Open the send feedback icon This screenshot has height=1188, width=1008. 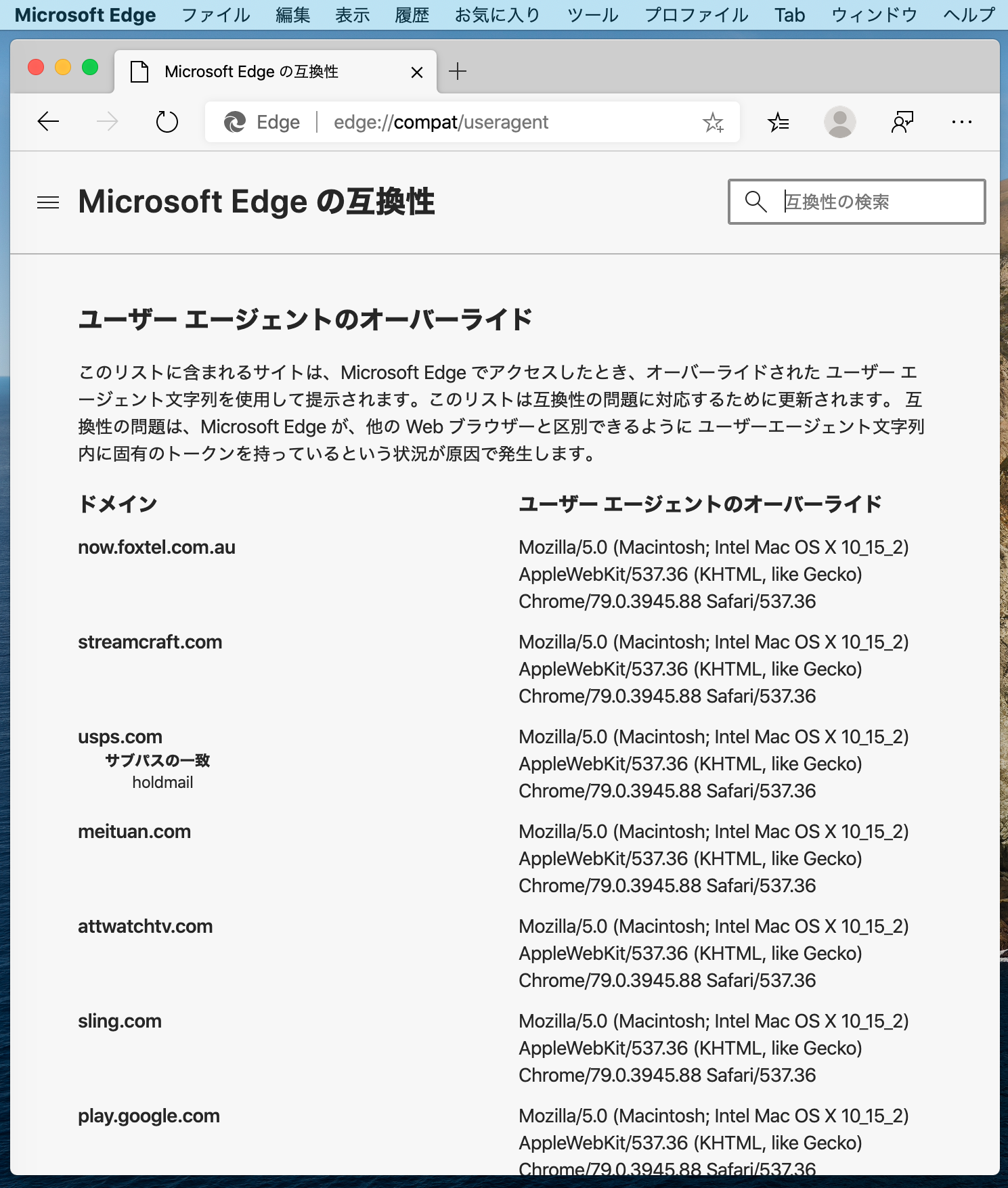(902, 122)
